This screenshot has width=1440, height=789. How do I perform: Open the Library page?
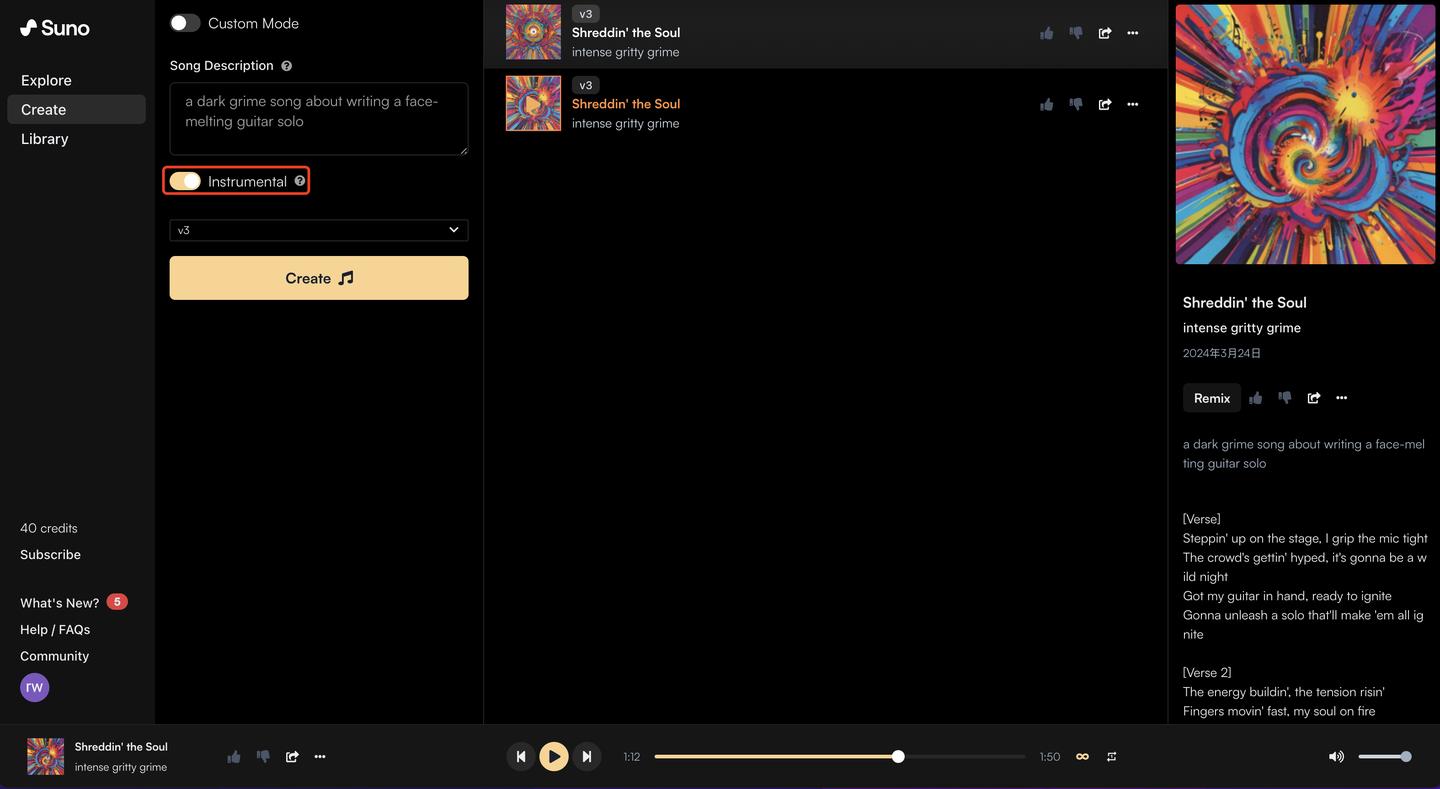[x=45, y=139]
